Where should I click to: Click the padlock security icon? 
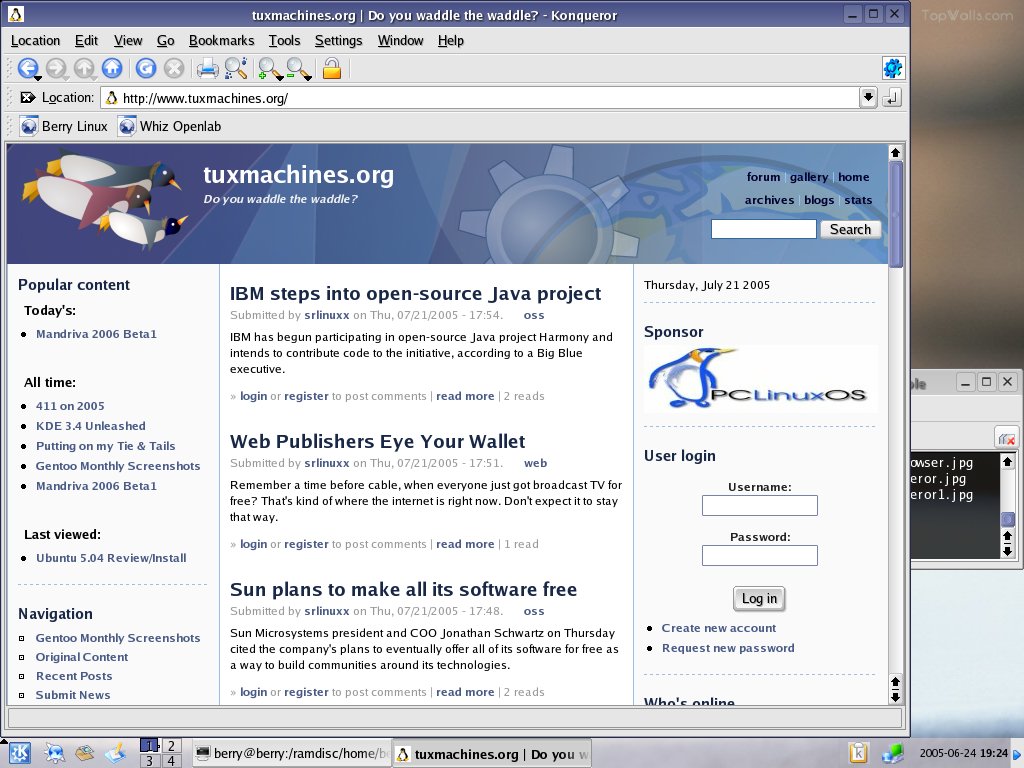pyautogui.click(x=332, y=68)
